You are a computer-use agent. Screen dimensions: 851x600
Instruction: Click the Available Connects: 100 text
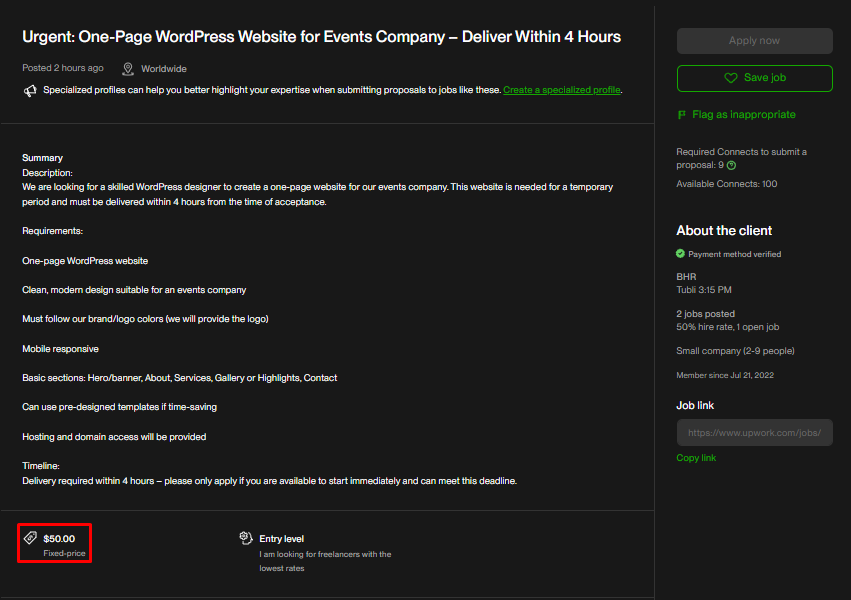727,184
